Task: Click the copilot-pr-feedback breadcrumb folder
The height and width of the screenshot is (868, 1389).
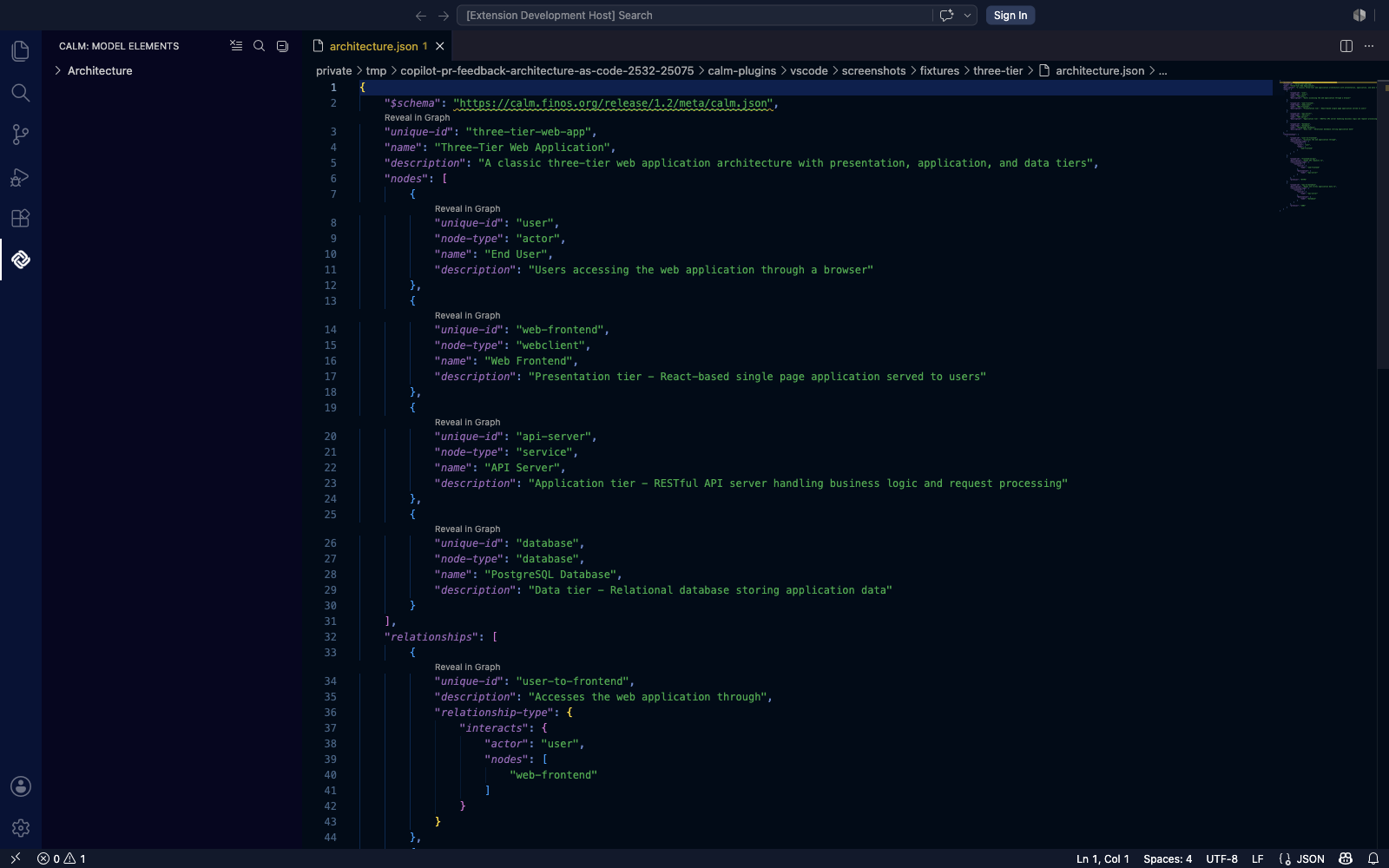Action: (x=547, y=71)
